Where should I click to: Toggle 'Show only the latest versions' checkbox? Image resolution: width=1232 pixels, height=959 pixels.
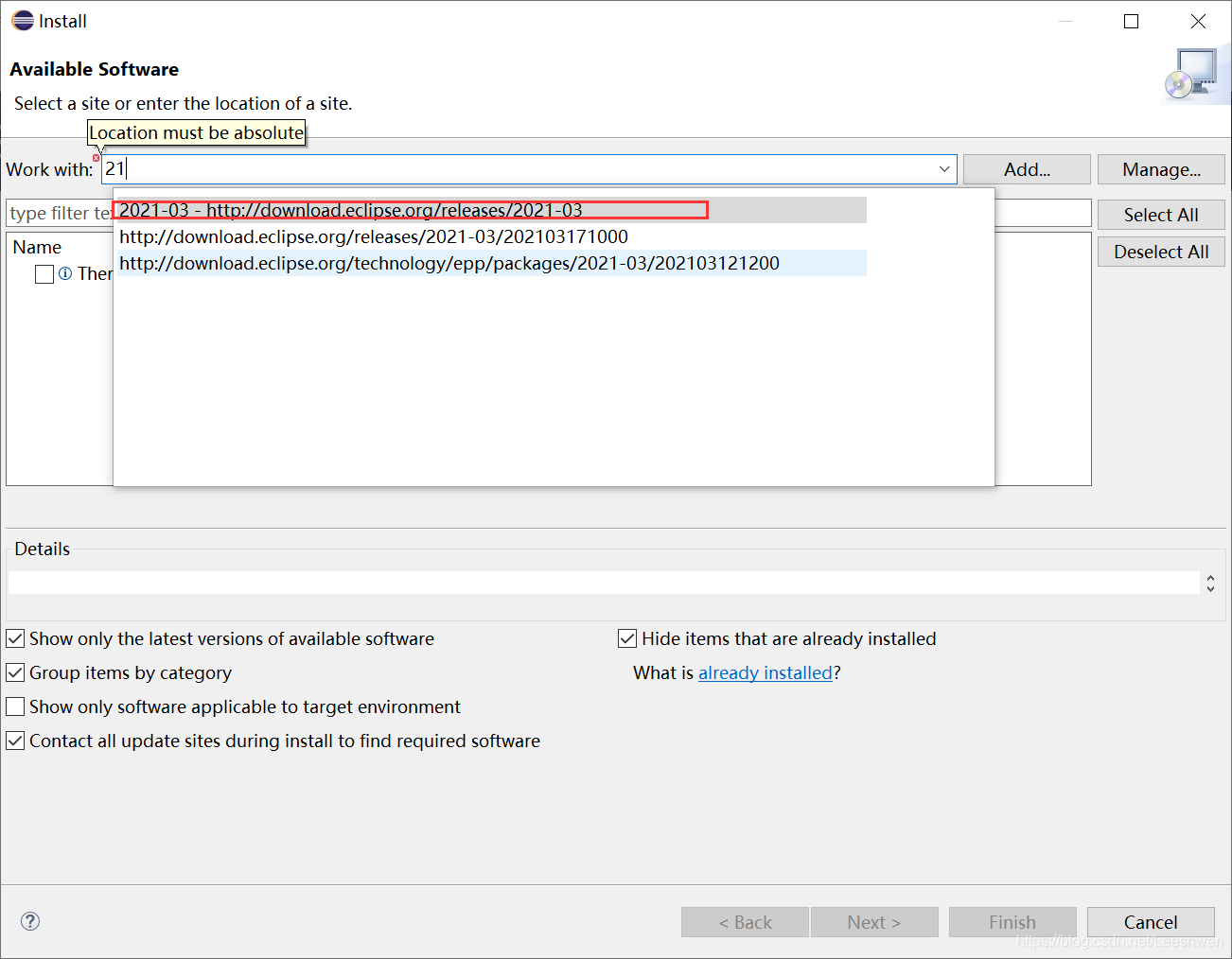coord(16,638)
